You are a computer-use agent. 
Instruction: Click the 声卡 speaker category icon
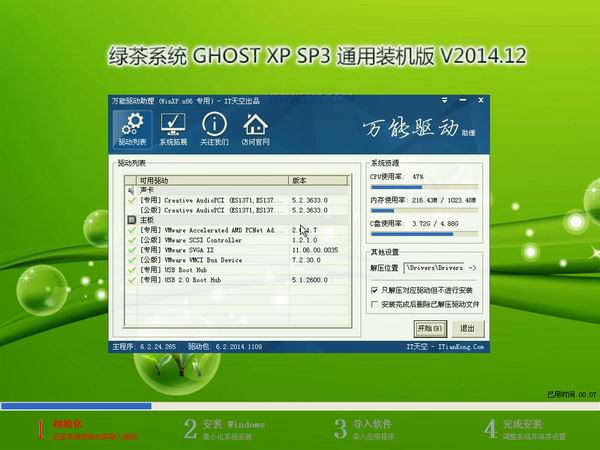point(131,190)
